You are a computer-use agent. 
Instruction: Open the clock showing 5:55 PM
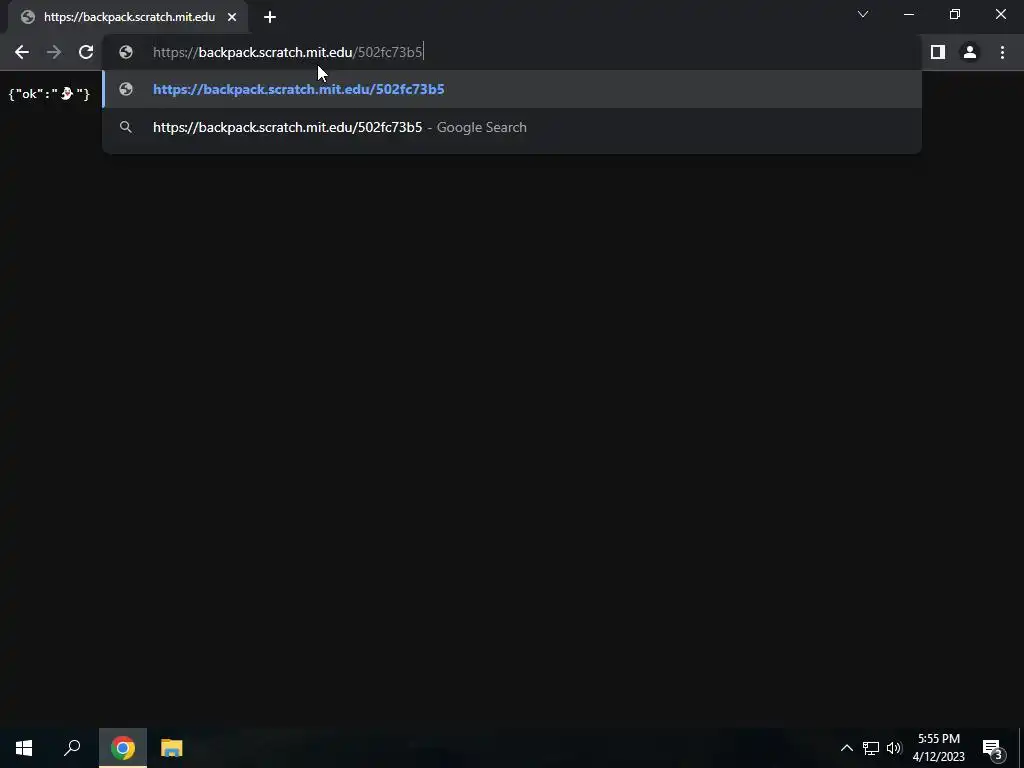(x=938, y=748)
